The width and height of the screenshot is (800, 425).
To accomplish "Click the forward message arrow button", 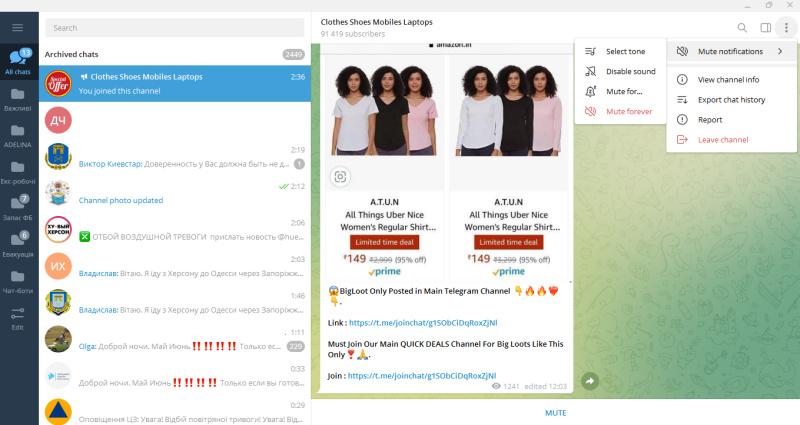I will [590, 381].
